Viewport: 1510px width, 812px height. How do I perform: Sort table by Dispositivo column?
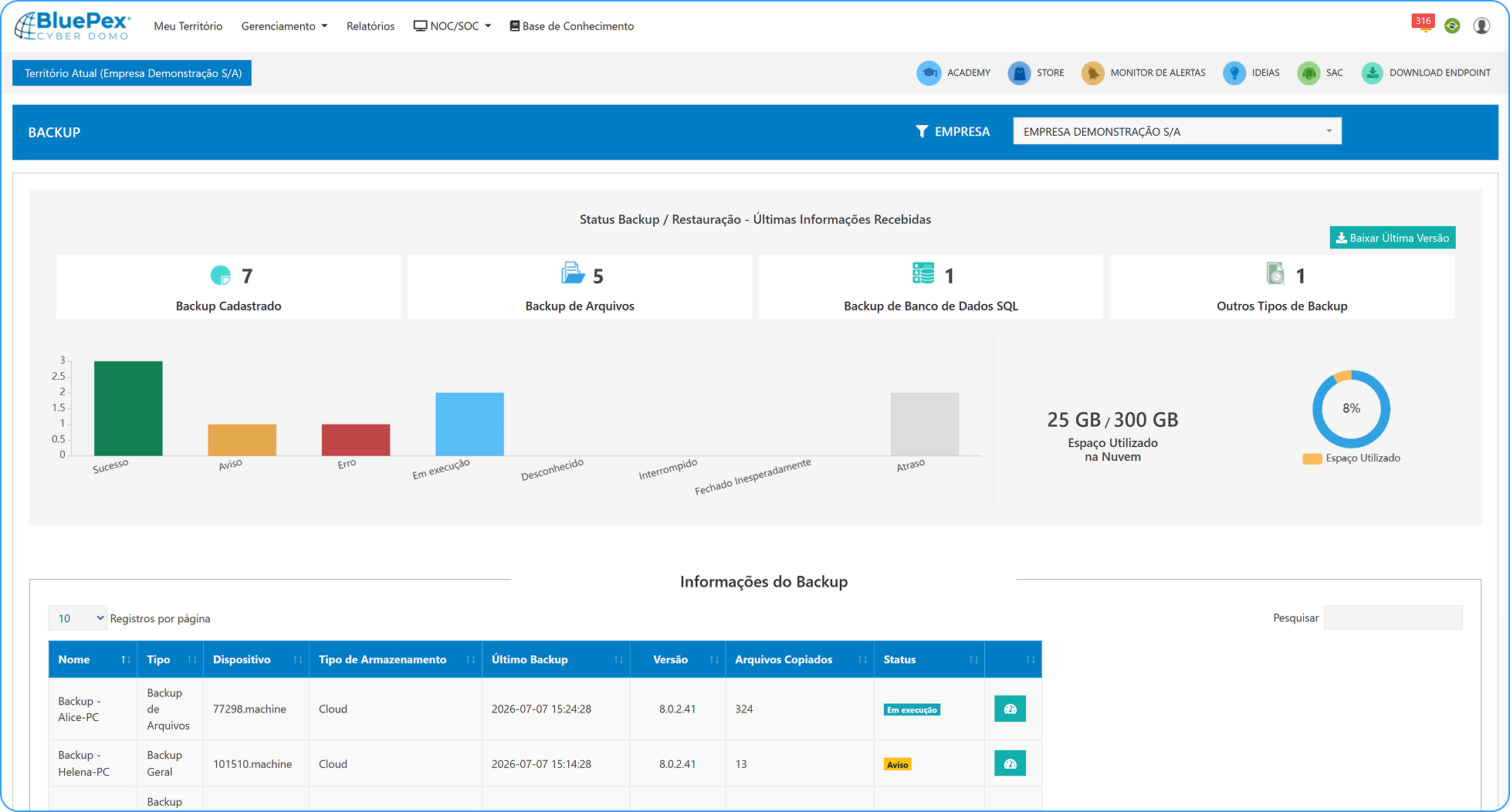click(x=256, y=659)
